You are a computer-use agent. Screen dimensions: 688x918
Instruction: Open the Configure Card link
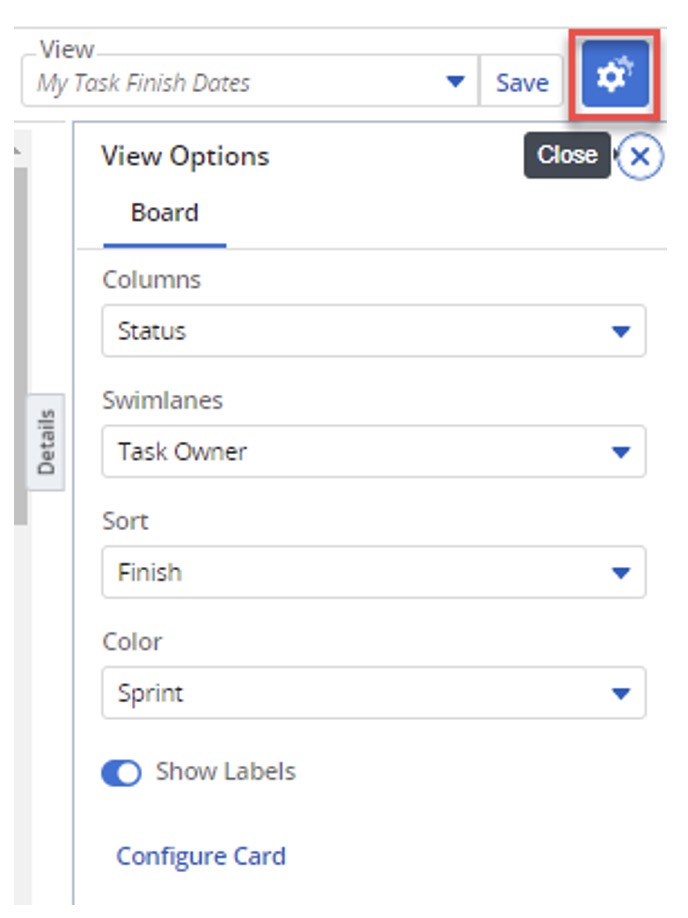click(x=201, y=857)
